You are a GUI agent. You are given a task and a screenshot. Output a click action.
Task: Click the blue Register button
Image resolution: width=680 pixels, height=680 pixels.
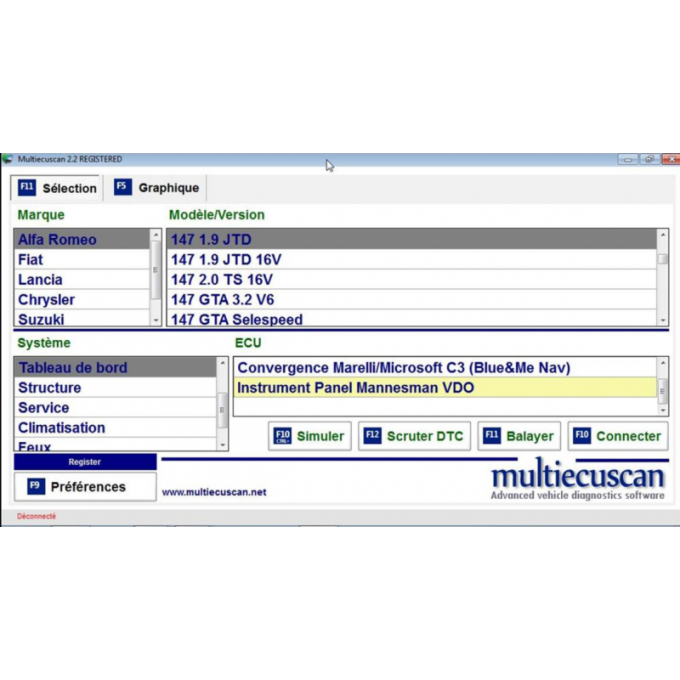coord(85,462)
